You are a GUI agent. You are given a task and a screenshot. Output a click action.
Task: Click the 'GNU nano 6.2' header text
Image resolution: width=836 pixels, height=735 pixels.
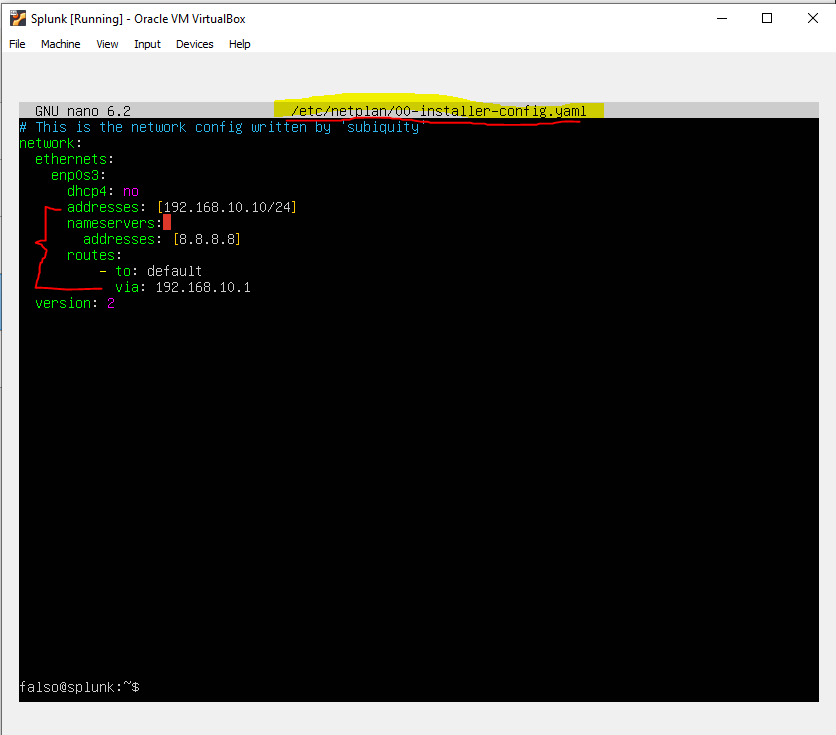pos(83,111)
